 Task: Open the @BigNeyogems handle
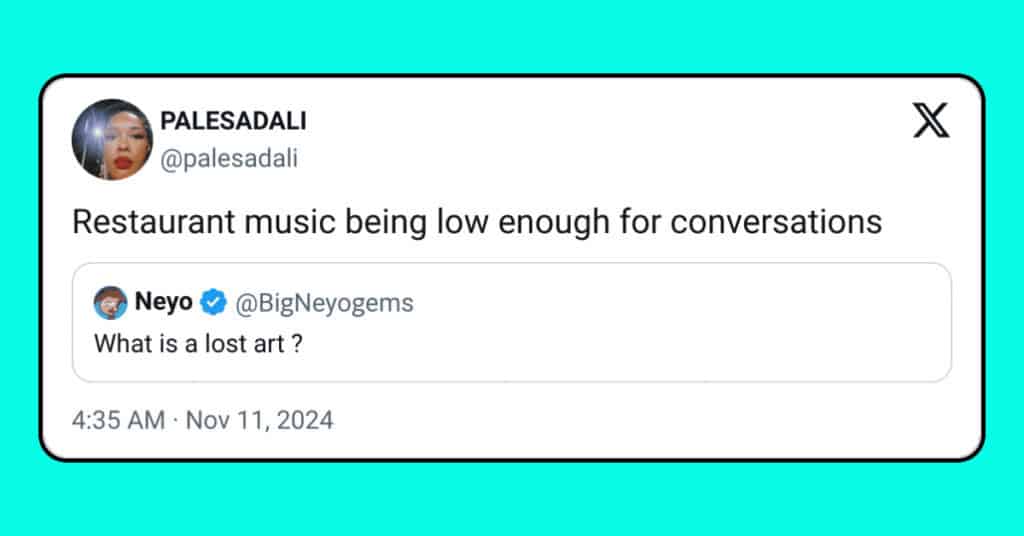click(325, 303)
